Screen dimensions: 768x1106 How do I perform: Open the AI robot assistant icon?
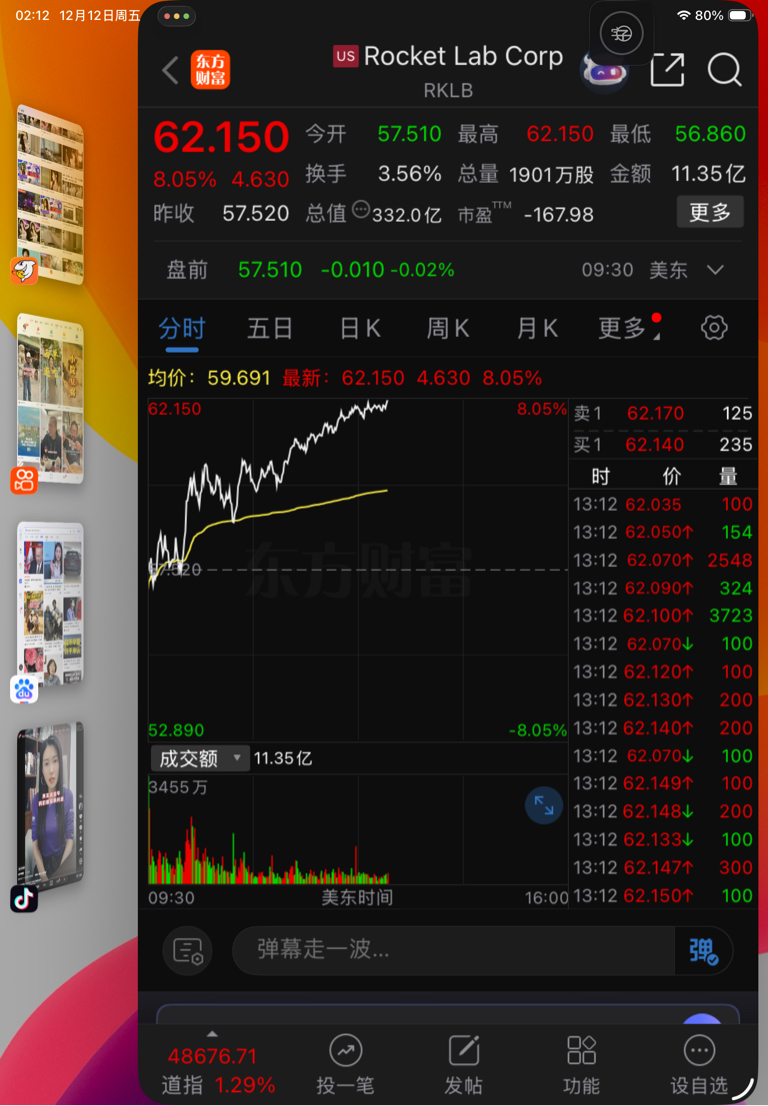coord(604,71)
